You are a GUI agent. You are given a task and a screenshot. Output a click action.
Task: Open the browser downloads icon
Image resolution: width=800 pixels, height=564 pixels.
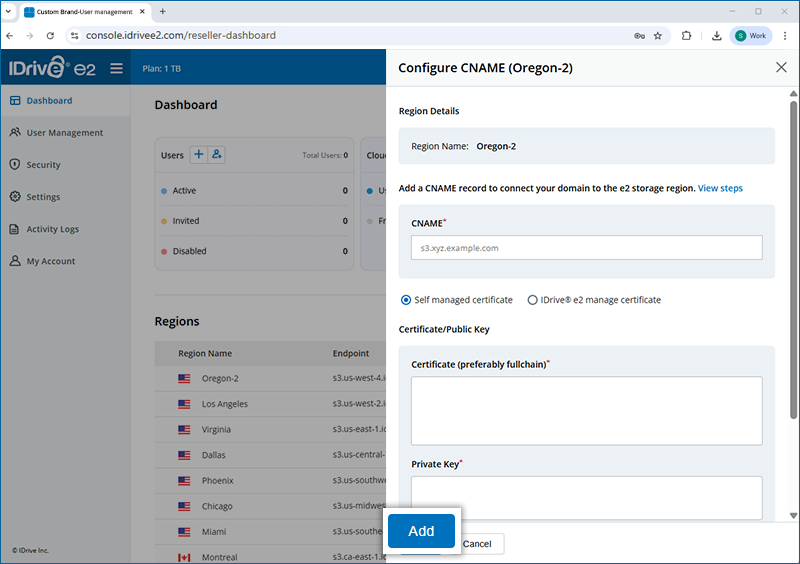[x=716, y=36]
